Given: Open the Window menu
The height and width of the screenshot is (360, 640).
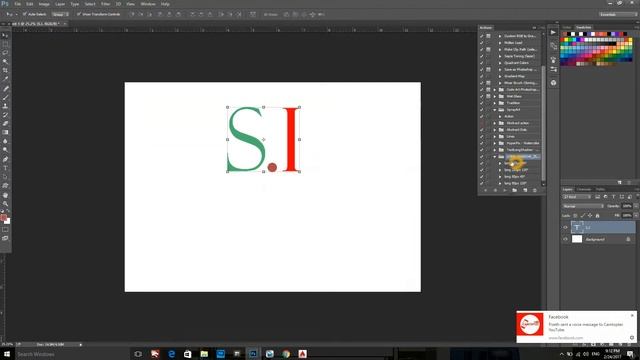Looking at the screenshot, I should click(148, 4).
